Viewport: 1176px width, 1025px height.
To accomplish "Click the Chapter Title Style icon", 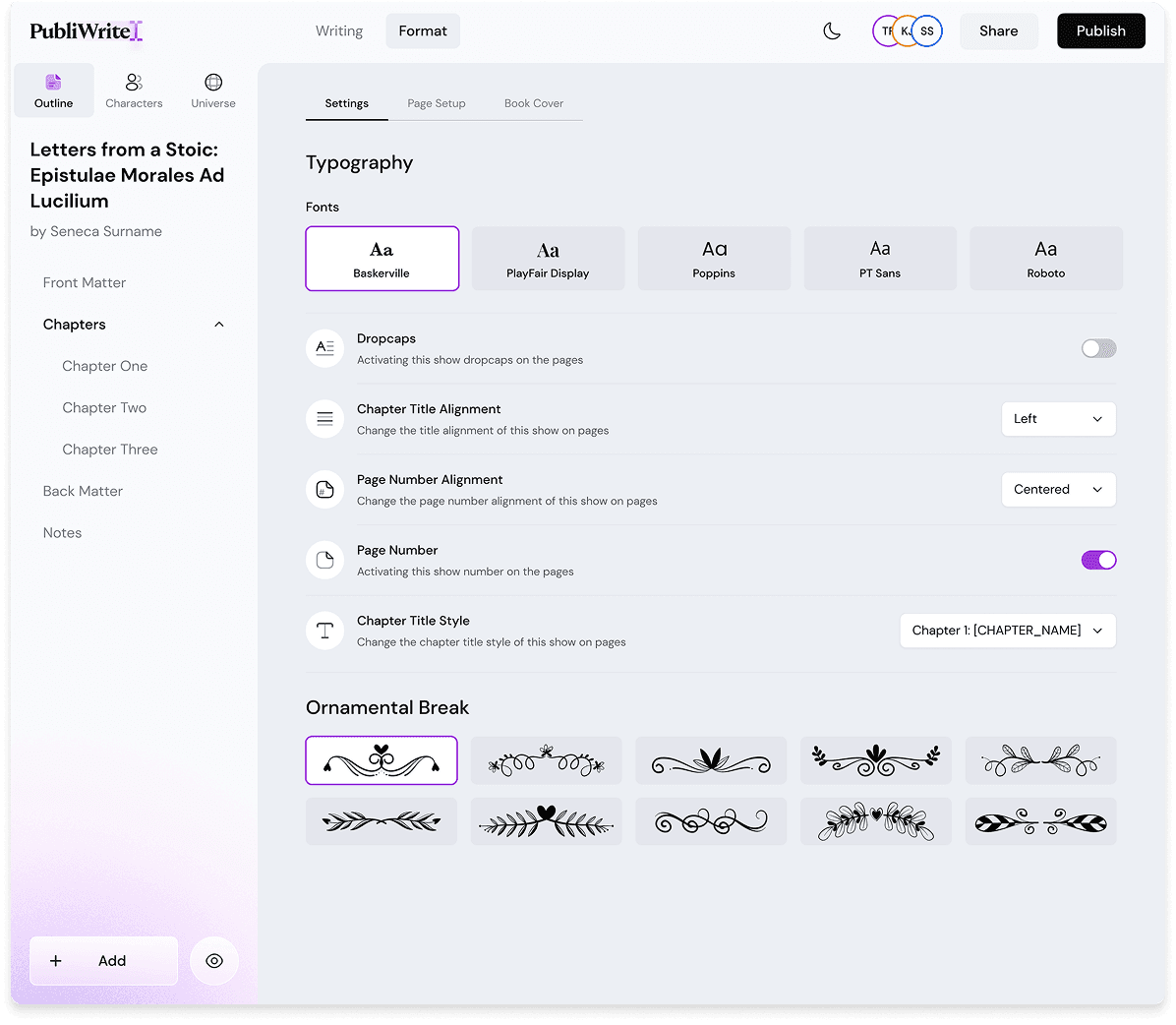I will pos(324,631).
